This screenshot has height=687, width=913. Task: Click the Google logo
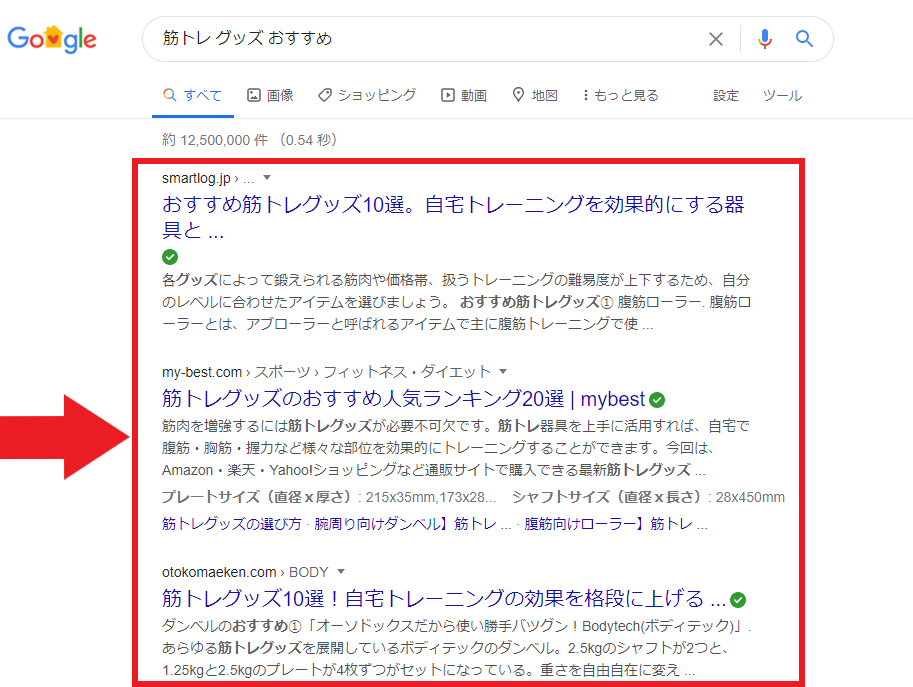click(x=52, y=39)
